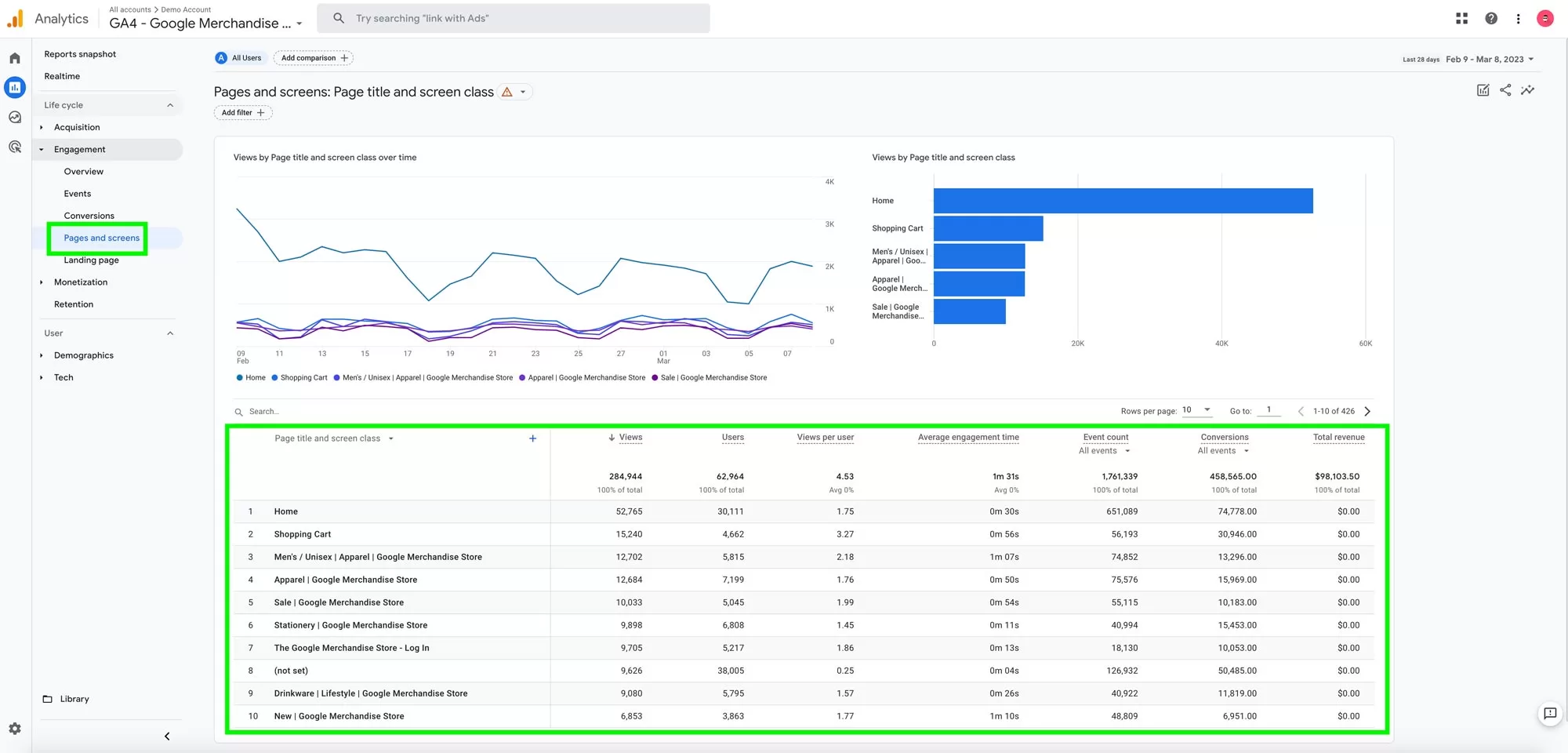Open the Conversions report
Viewport: 1568px width, 753px height.
[x=89, y=216]
